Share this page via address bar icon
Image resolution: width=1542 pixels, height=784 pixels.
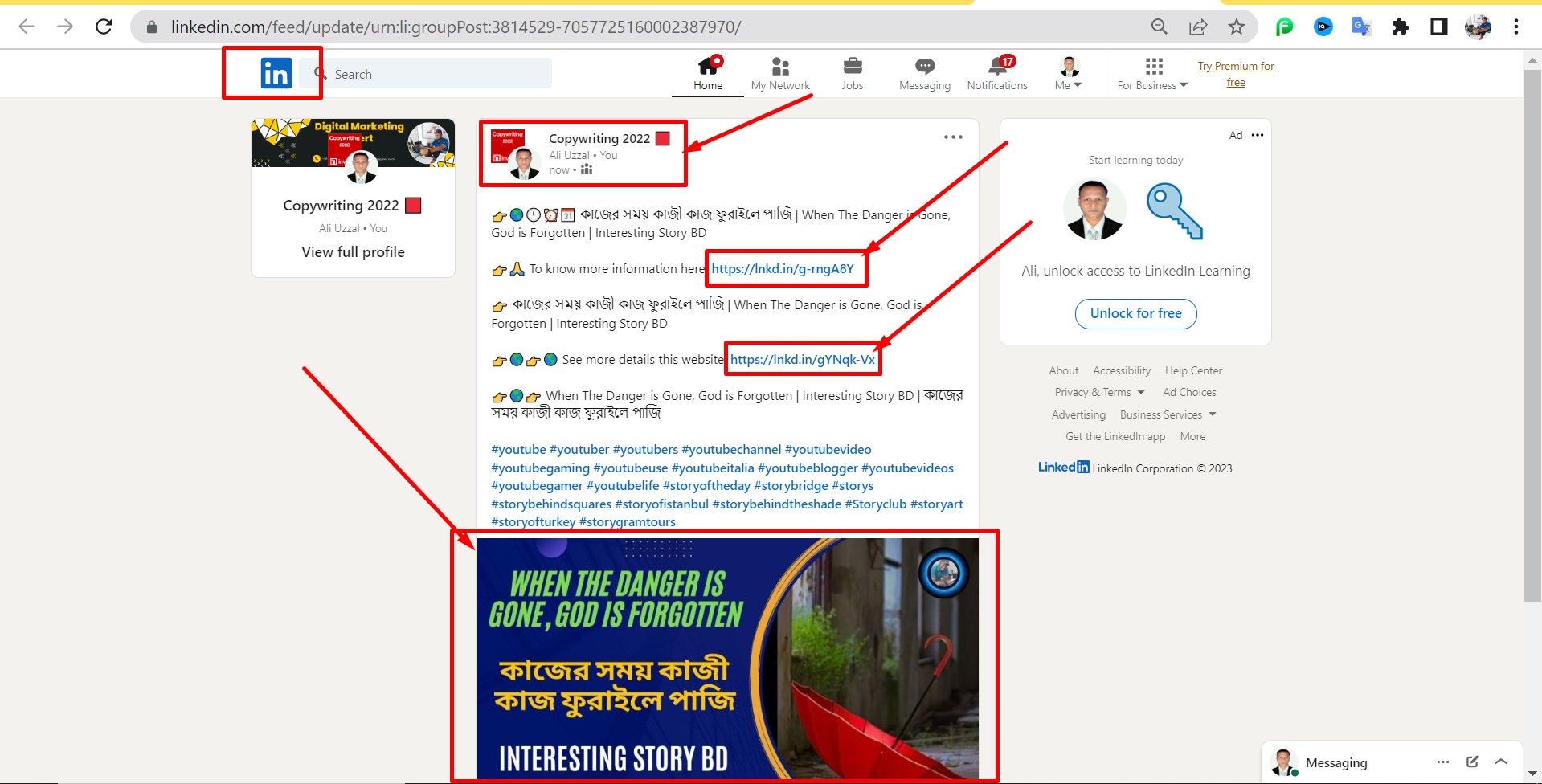coord(1198,27)
